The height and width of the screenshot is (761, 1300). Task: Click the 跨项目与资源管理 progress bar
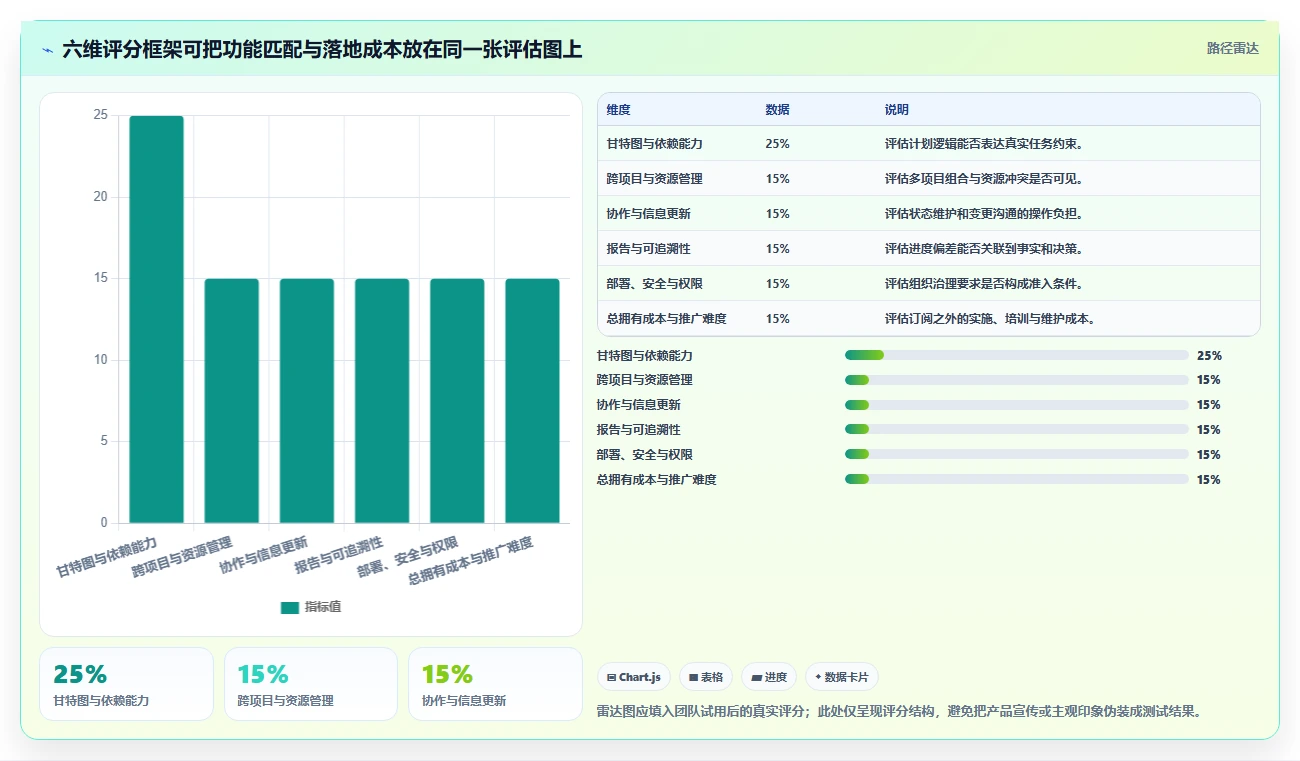(1017, 380)
